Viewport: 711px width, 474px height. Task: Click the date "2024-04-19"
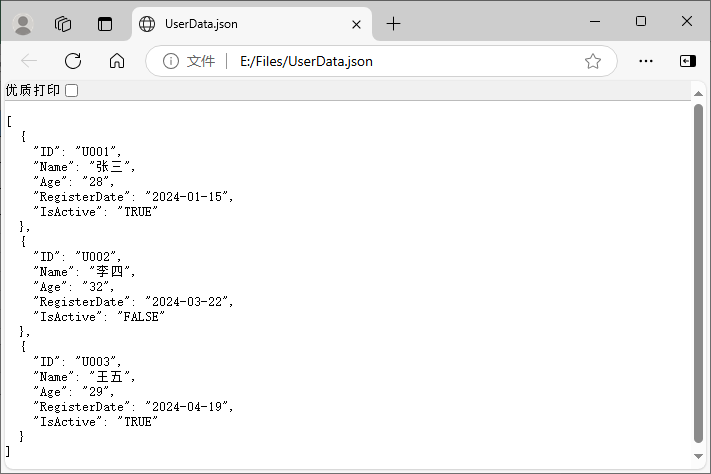click(187, 406)
